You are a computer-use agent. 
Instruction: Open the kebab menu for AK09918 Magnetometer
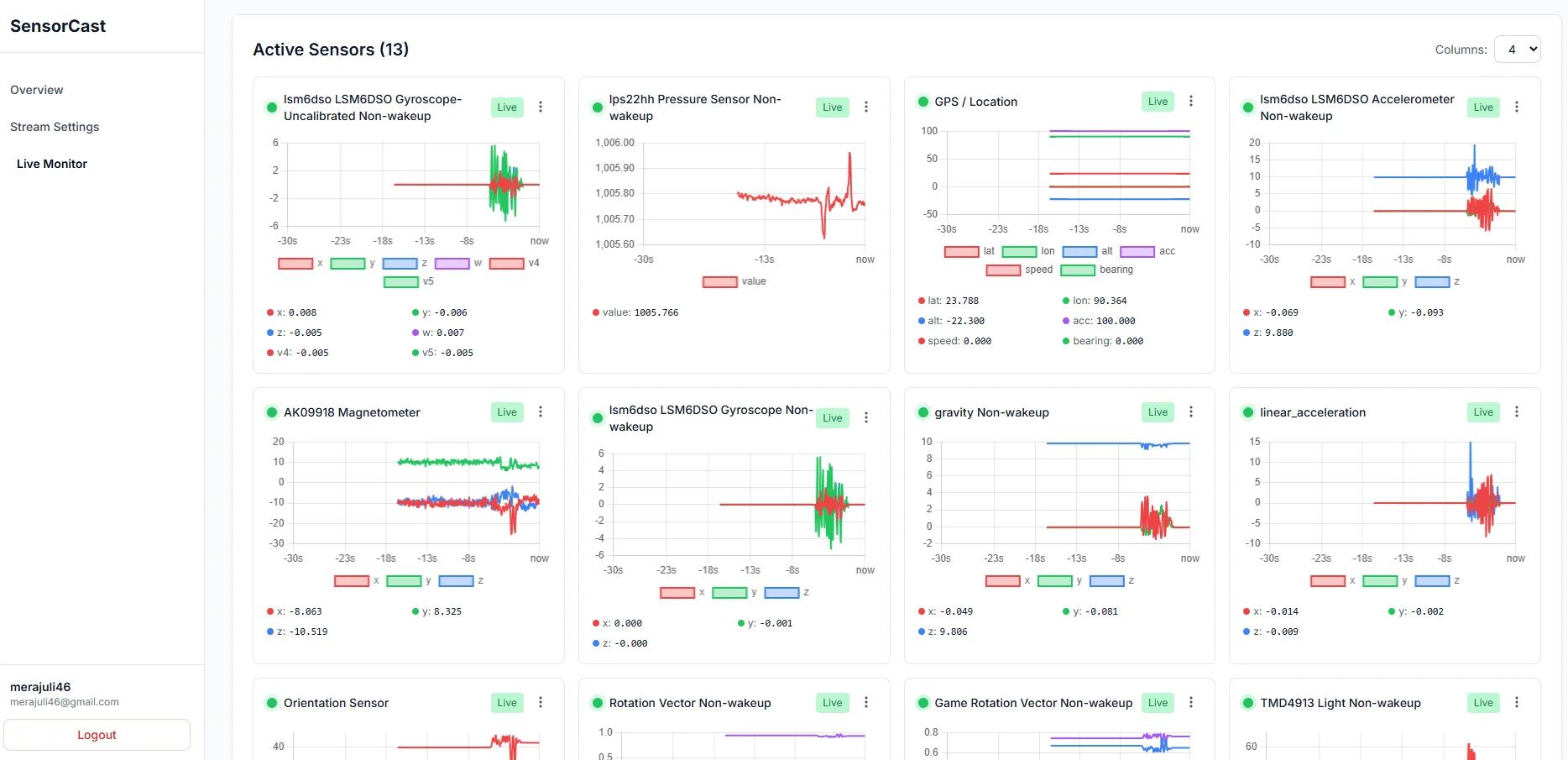tap(541, 411)
